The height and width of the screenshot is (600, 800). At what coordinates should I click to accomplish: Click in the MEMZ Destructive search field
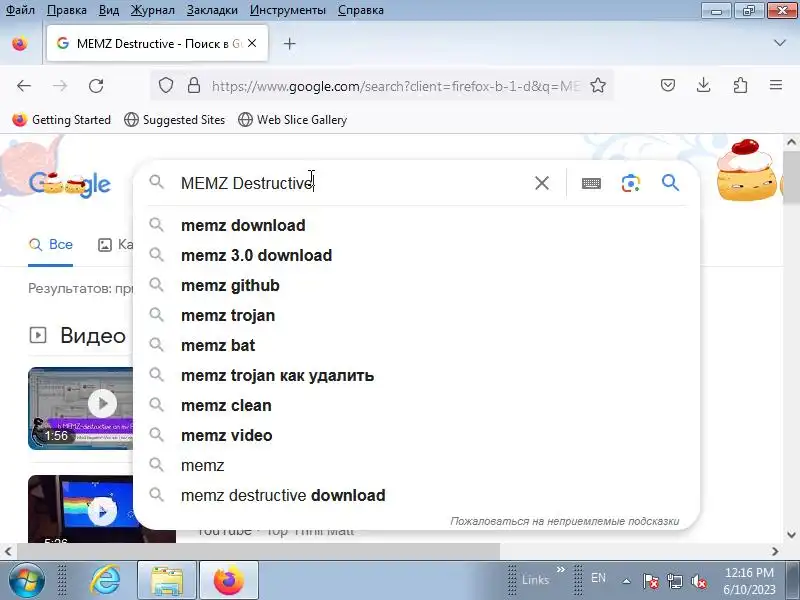pos(352,183)
